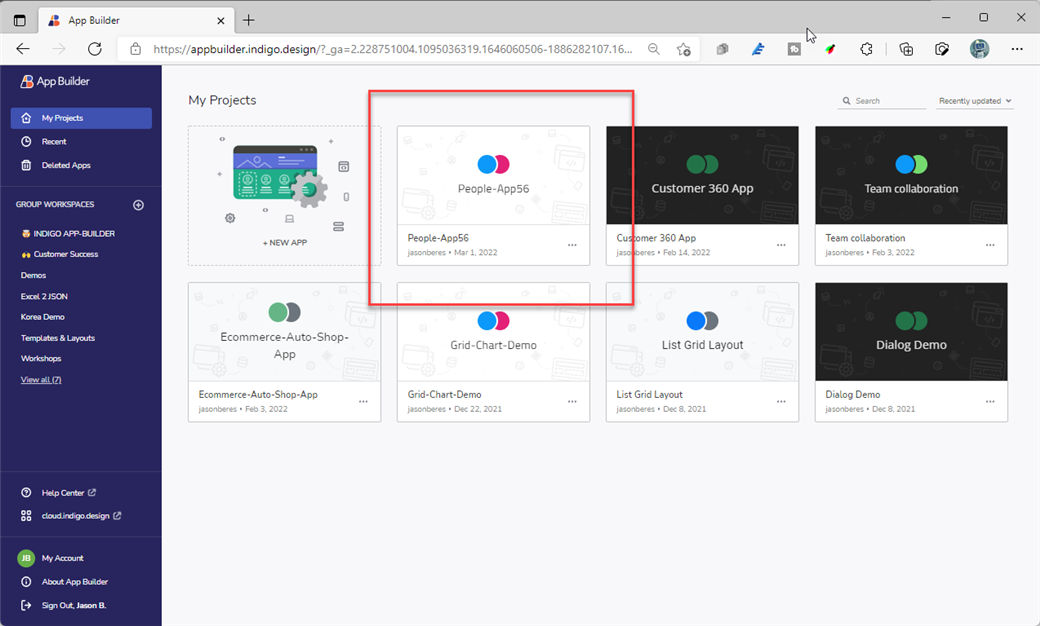Add a new group workspace with plus icon

(x=139, y=205)
